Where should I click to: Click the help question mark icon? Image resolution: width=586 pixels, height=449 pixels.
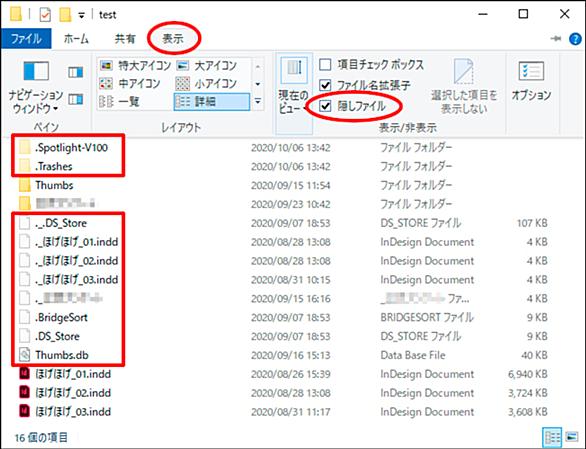pyautogui.click(x=575, y=39)
